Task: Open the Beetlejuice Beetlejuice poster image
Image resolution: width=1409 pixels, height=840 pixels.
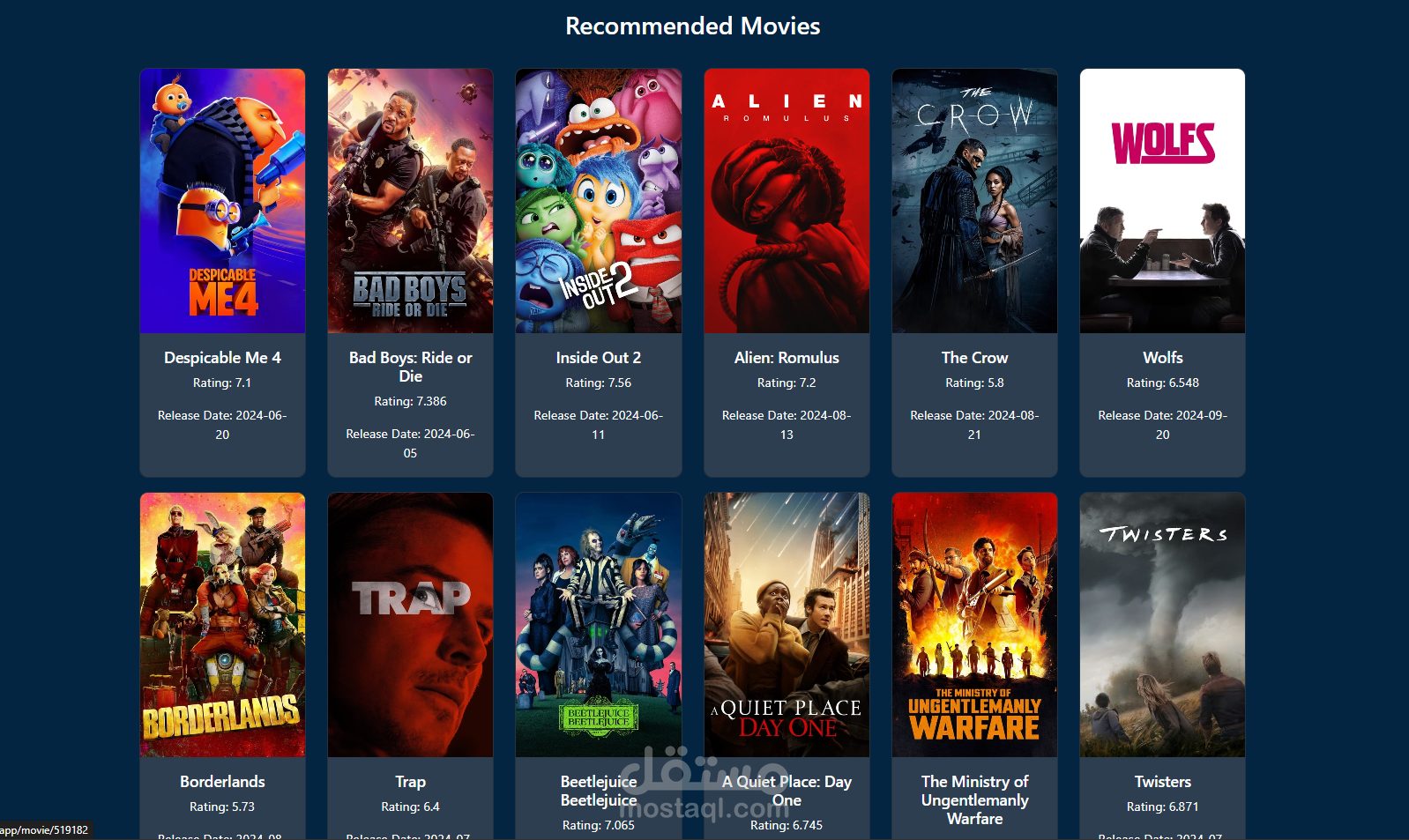Action: 599,625
